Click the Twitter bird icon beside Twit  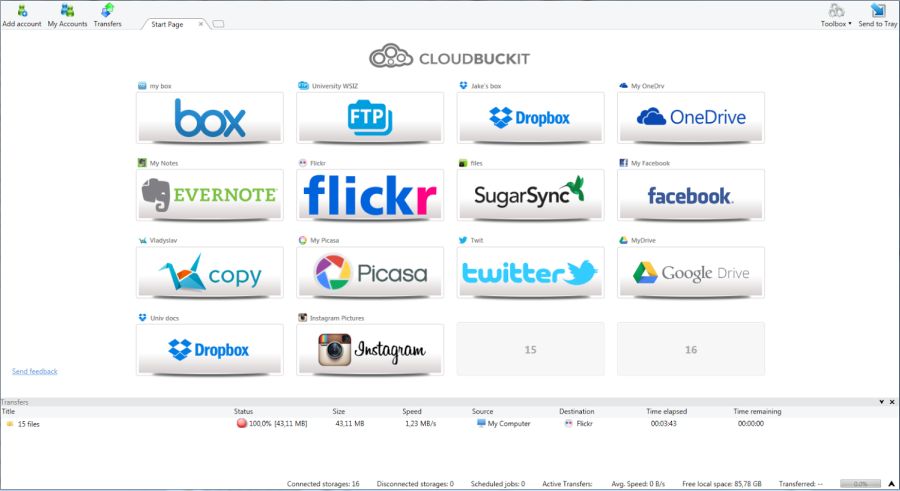(463, 240)
